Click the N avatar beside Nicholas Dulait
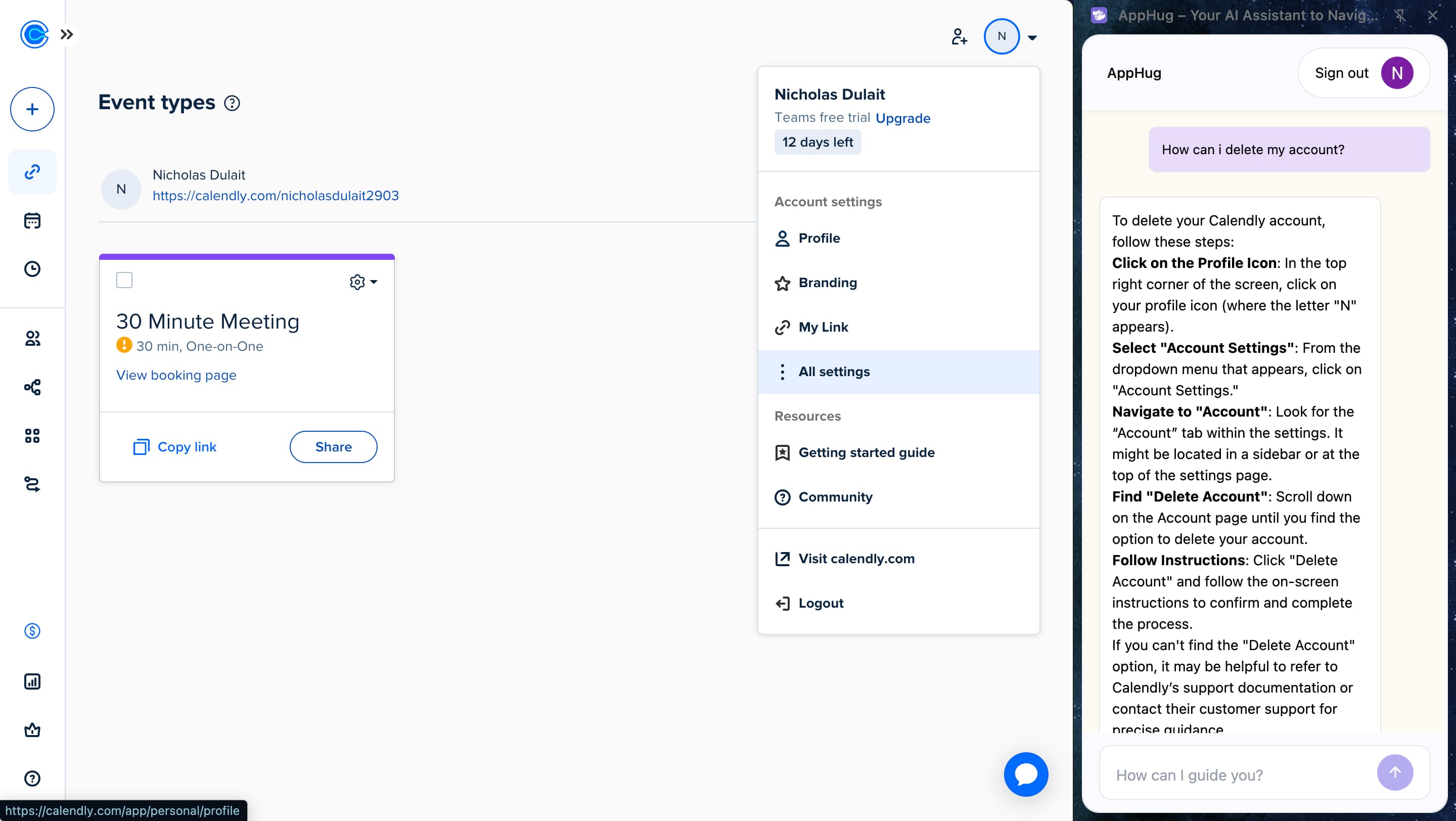 (x=121, y=189)
